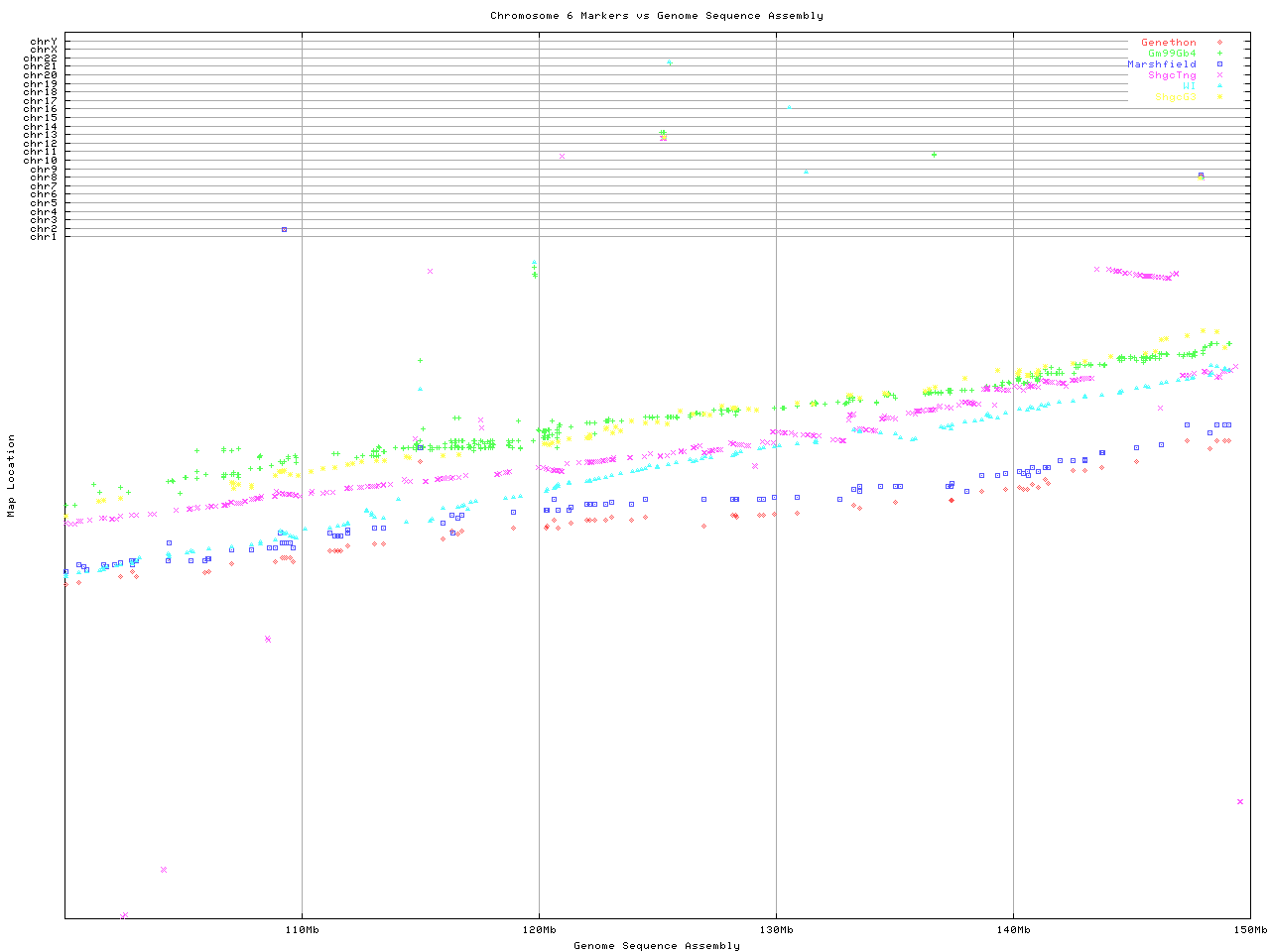1270x952 pixels.
Task: Click the red Genethon diamond legend marker
Action: [x=1219, y=43]
